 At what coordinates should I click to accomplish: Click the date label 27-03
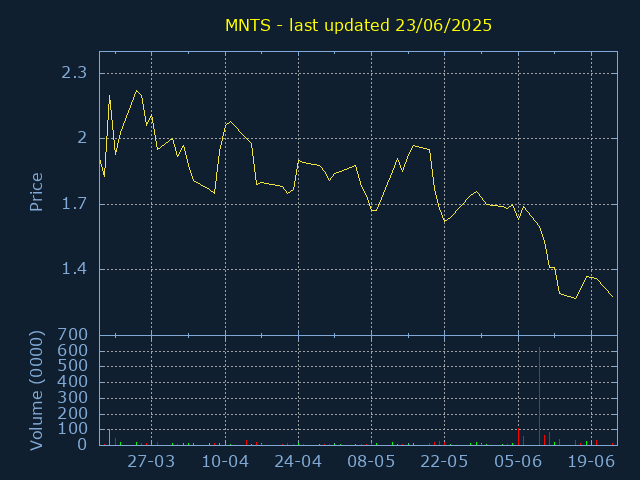coord(151,462)
